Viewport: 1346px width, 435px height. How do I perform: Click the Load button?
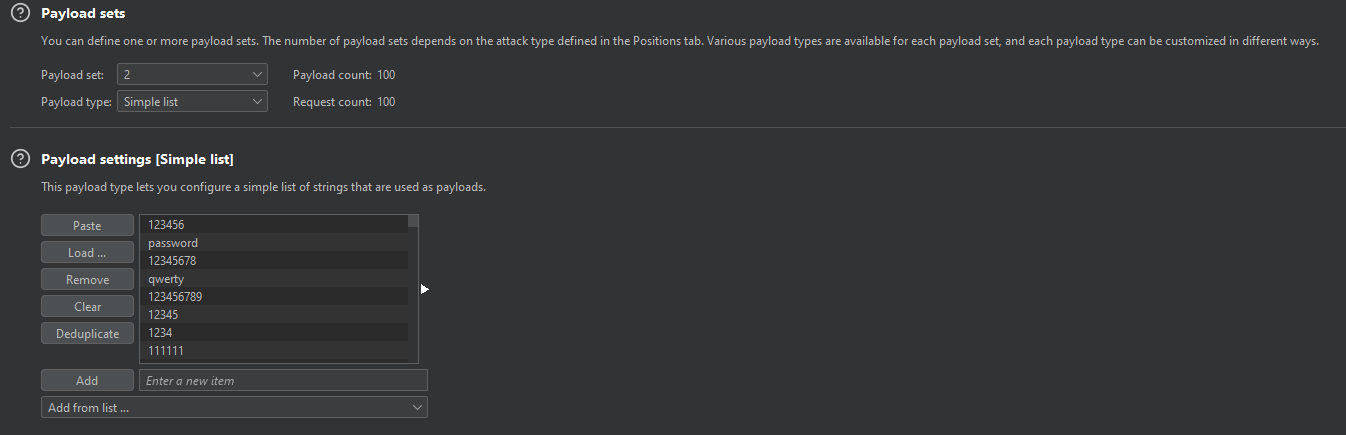point(87,253)
